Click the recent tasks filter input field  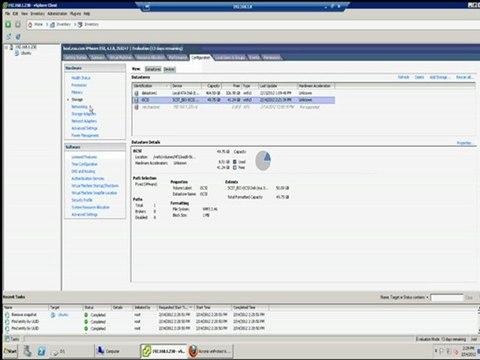(x=447, y=297)
